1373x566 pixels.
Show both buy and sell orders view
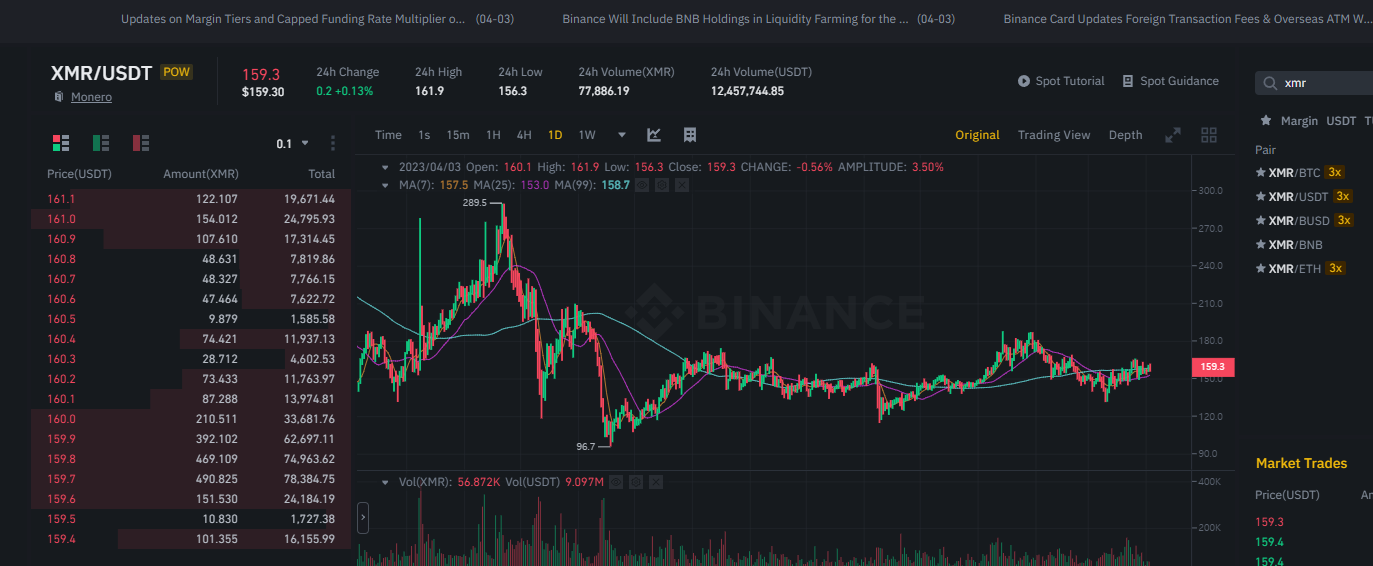(61, 143)
